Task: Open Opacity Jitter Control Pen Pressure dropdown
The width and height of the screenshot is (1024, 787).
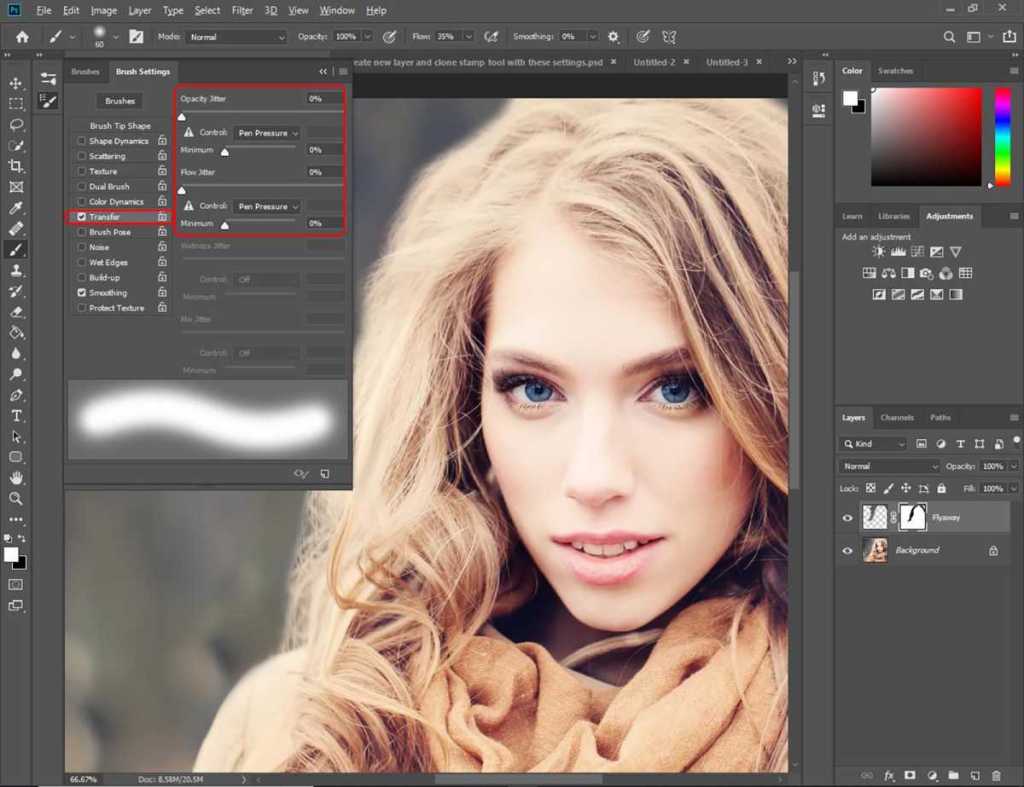Action: pyautogui.click(x=267, y=133)
